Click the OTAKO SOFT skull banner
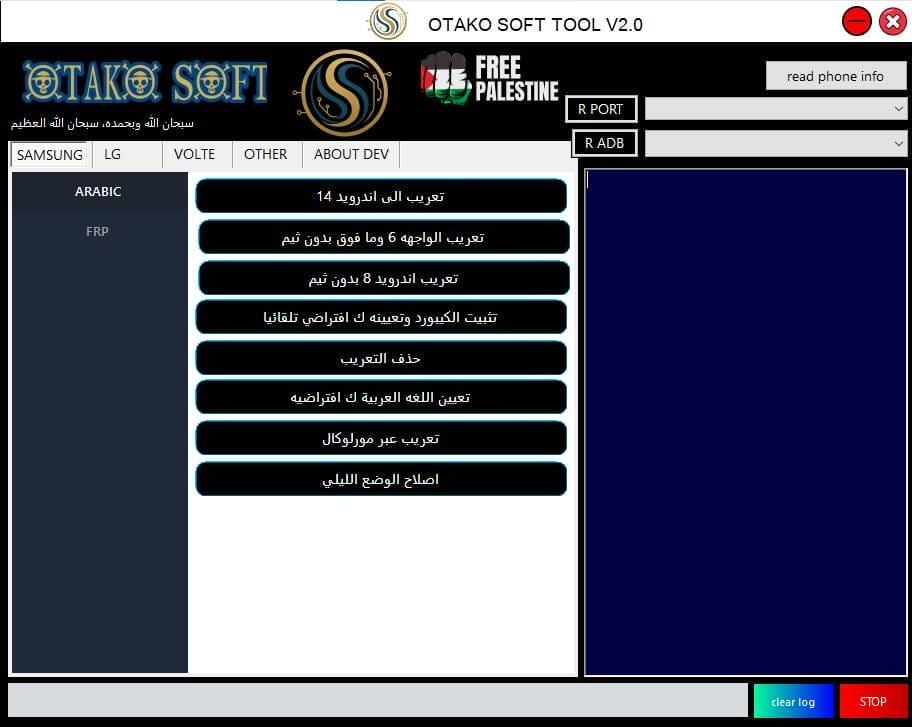The width and height of the screenshot is (912, 727). pyautogui.click(x=145, y=82)
